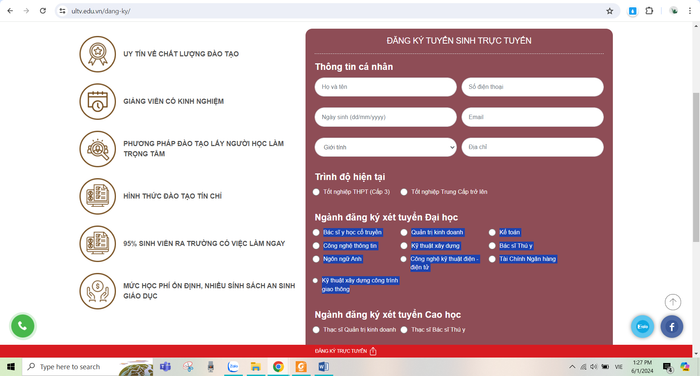
Task: Click the Ngày sinh date field
Action: click(x=385, y=117)
